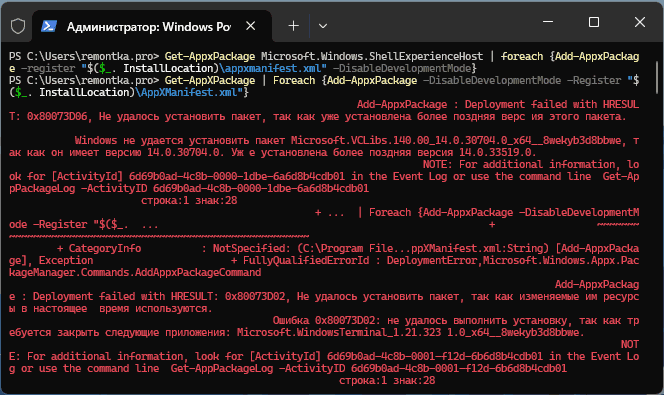
Task: Minimize the terminal window
Action: pyautogui.click(x=548, y=22)
